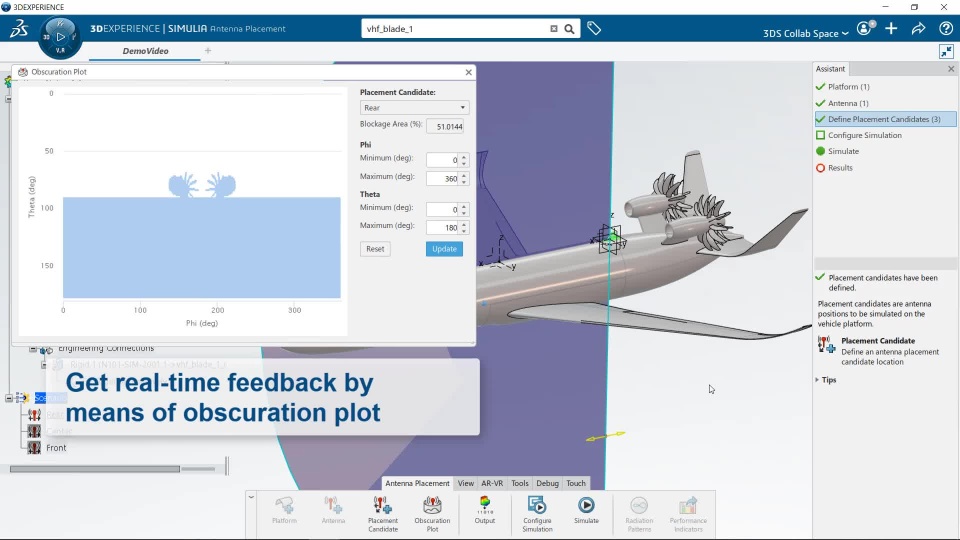
Task: Click the Reset button
Action: point(375,249)
